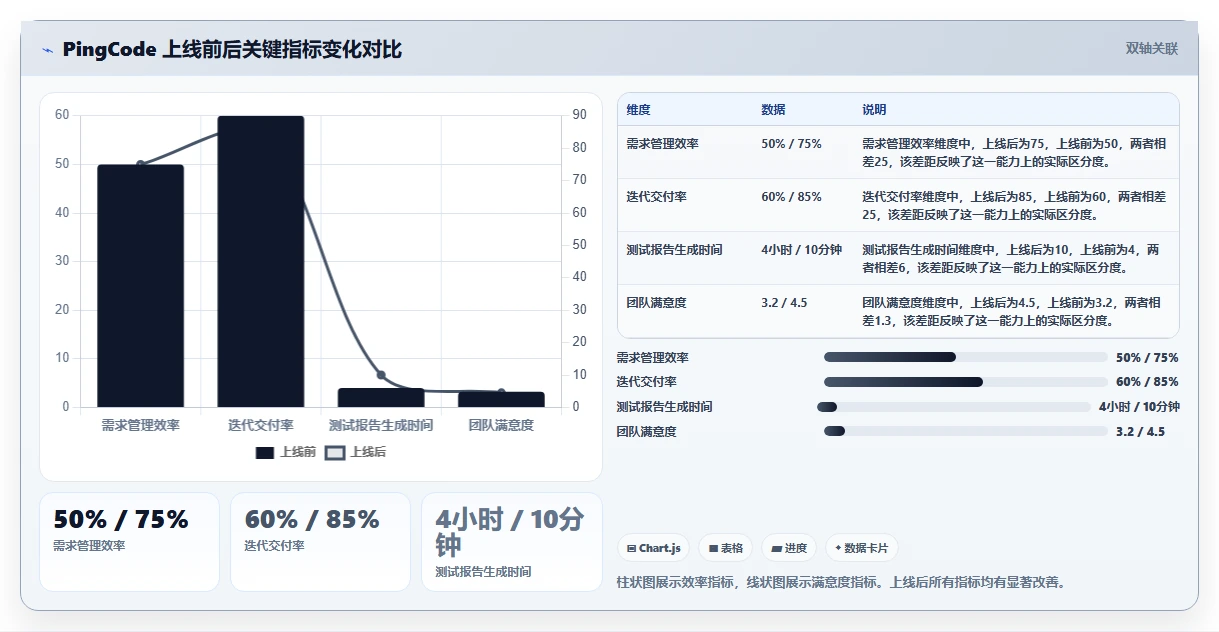
Task: Click description text for 测试报告生成时间 row
Action: click(x=1012, y=258)
